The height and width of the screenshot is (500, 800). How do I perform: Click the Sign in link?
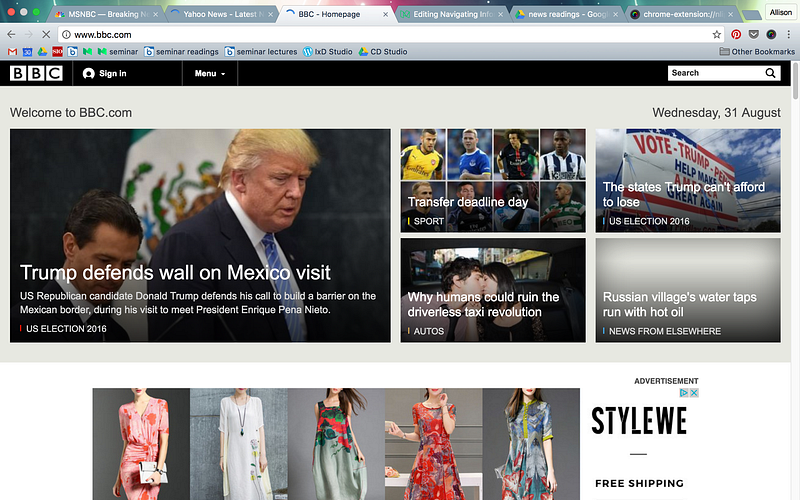(x=105, y=73)
